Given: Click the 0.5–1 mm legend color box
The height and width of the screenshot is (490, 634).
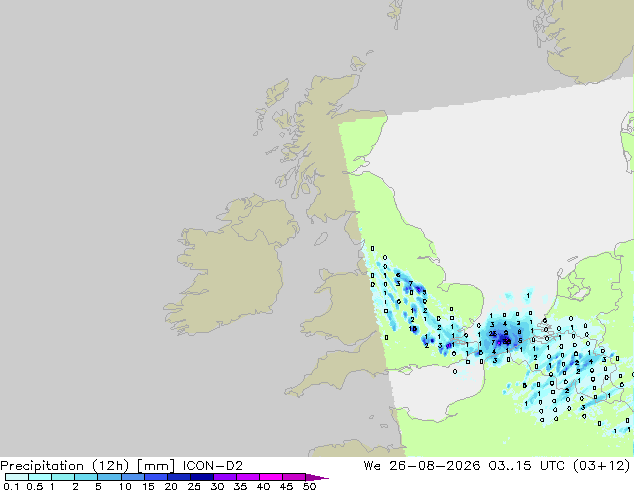Looking at the screenshot, I should coord(40,477).
